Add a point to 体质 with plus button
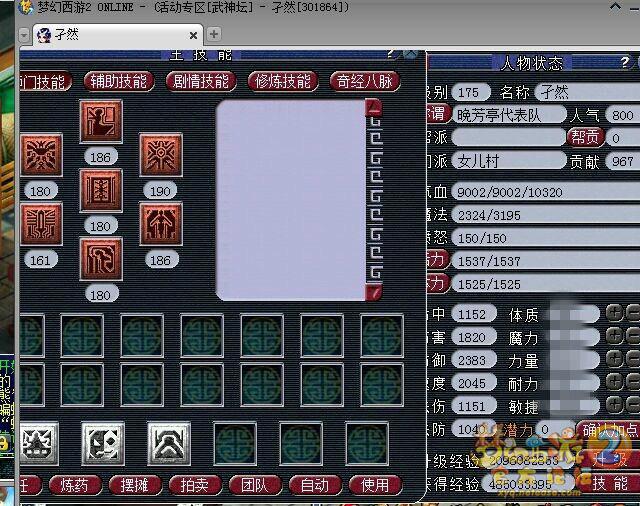Screen dimensions: 640x506 point(614,314)
